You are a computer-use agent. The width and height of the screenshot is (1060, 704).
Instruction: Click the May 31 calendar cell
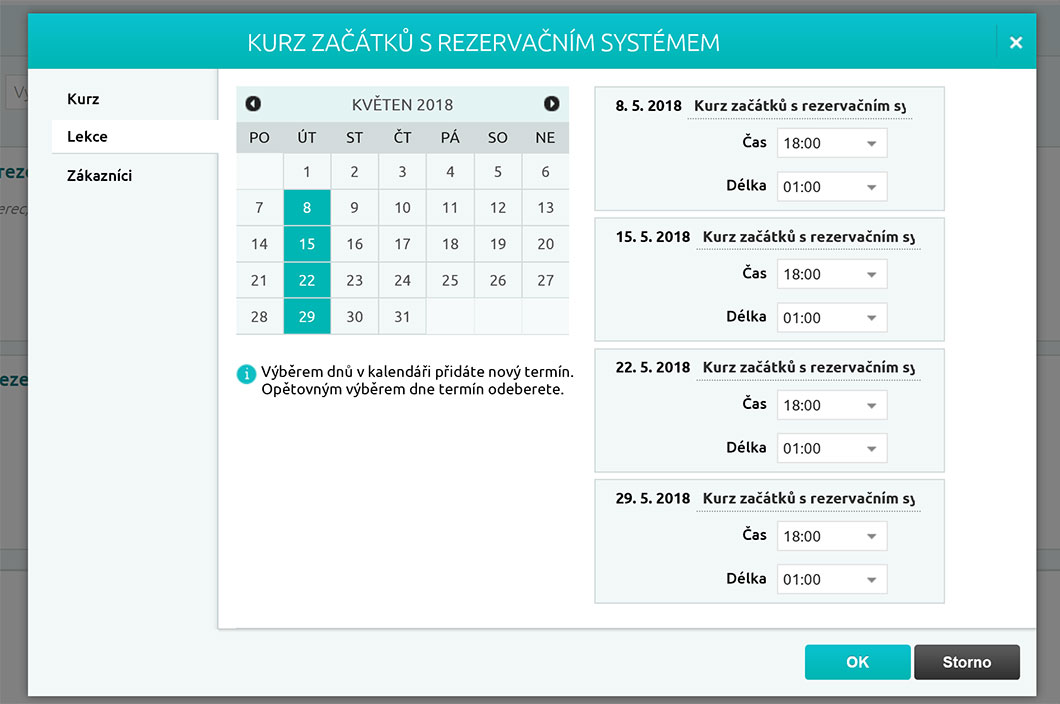click(402, 316)
